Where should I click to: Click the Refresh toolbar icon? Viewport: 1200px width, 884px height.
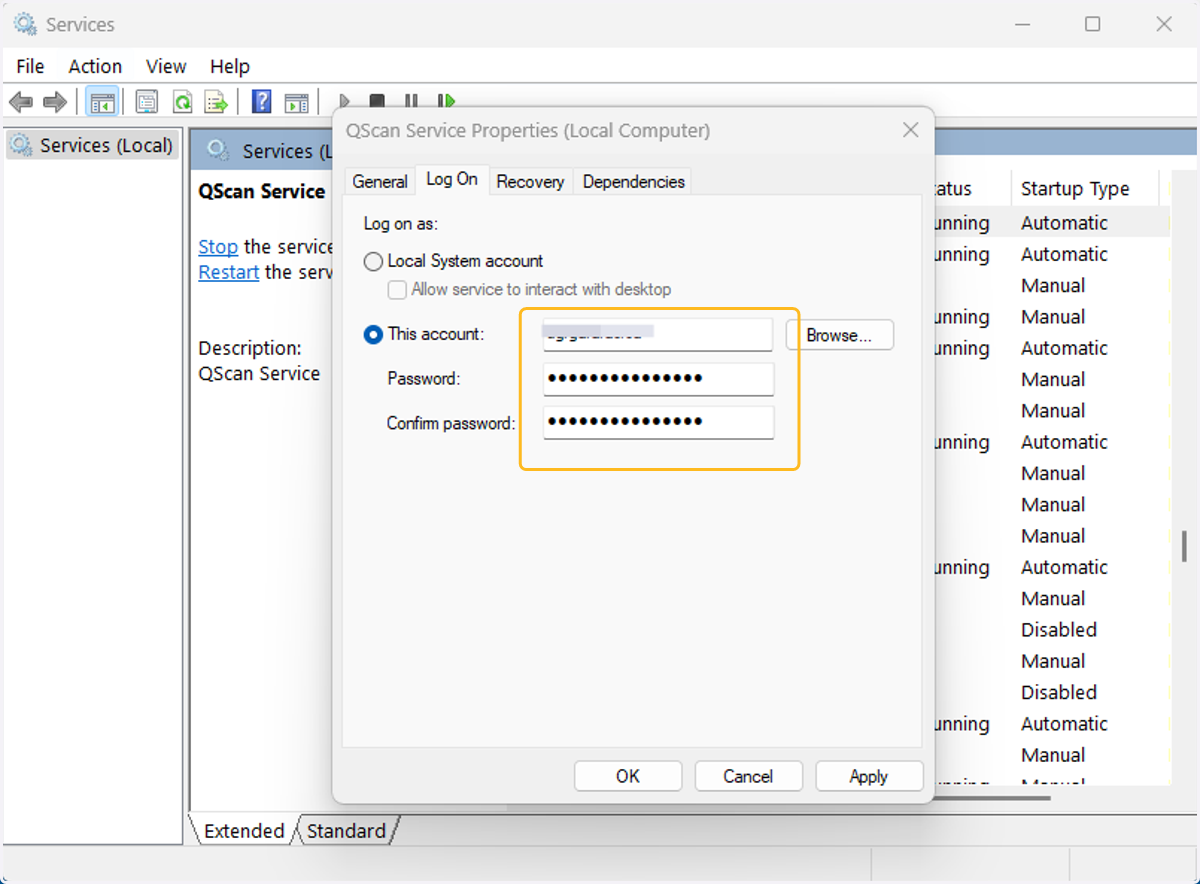click(x=182, y=102)
